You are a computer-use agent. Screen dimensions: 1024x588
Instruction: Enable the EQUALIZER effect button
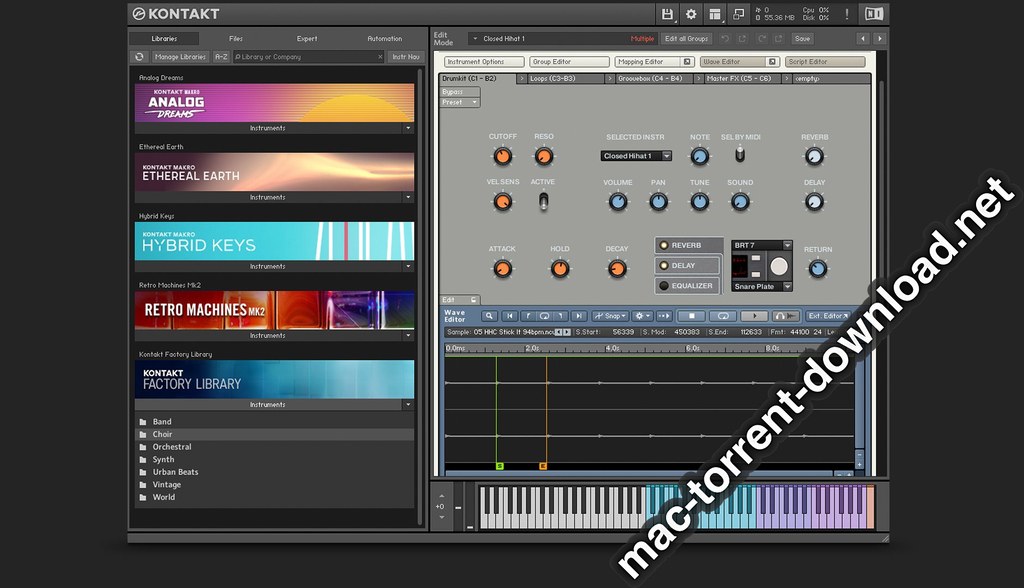pyautogui.click(x=688, y=286)
